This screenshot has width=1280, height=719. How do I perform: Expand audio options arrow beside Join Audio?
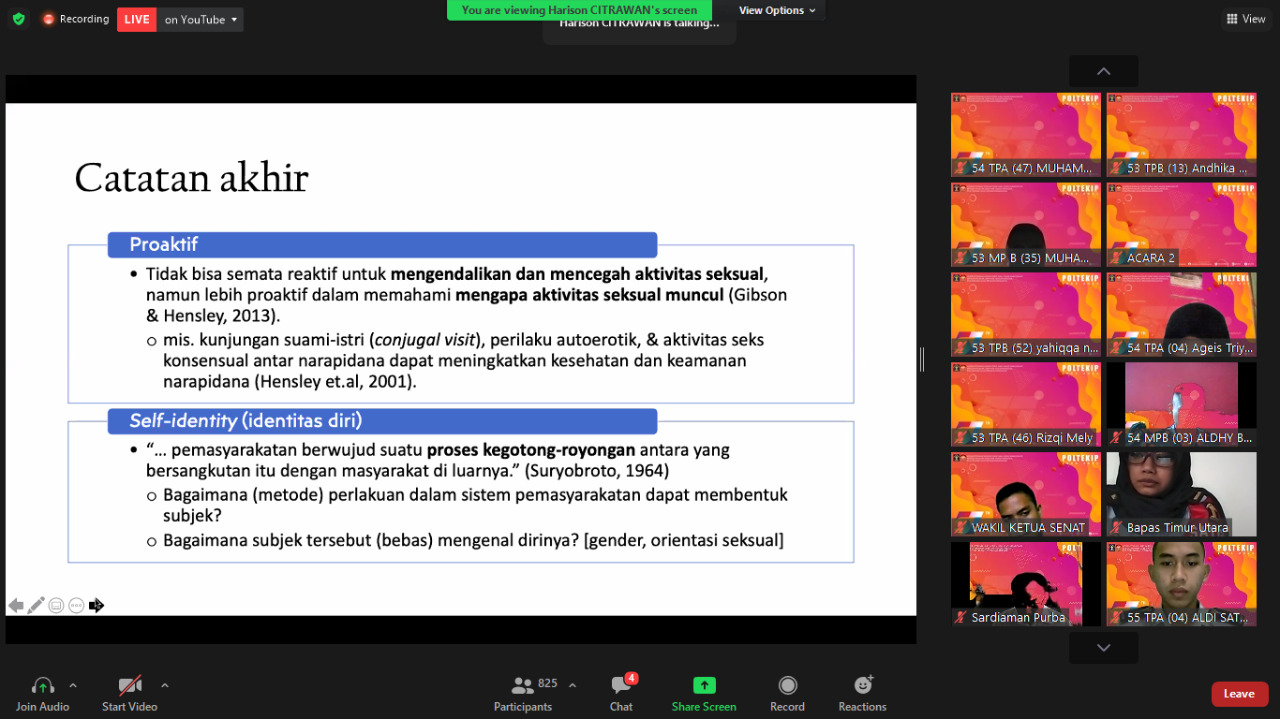73,685
